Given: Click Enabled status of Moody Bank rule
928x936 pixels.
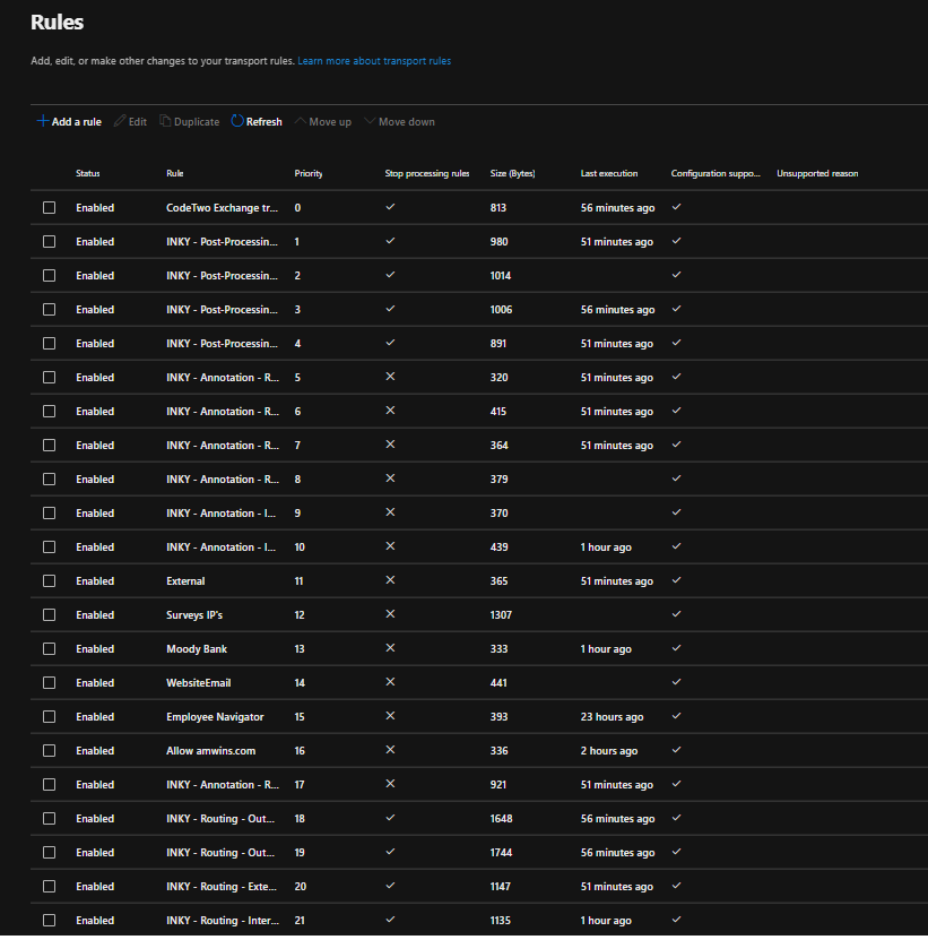Looking at the screenshot, I should 95,649.
